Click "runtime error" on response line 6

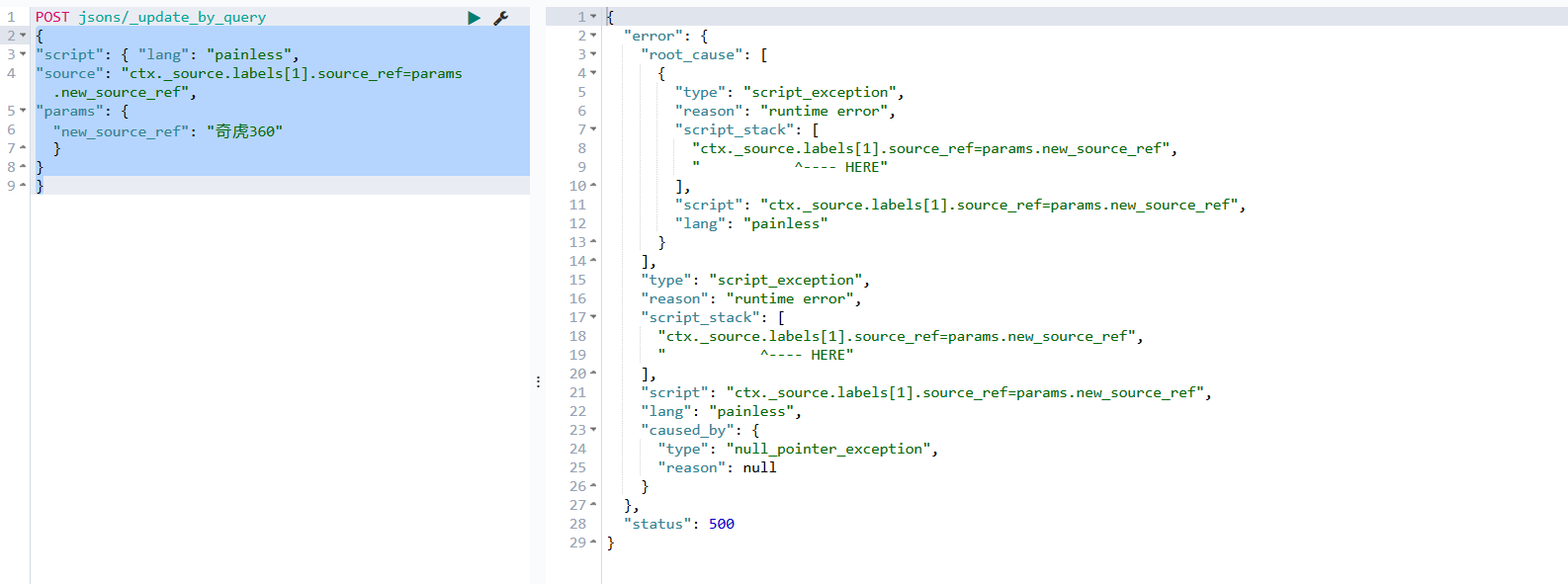point(824,111)
